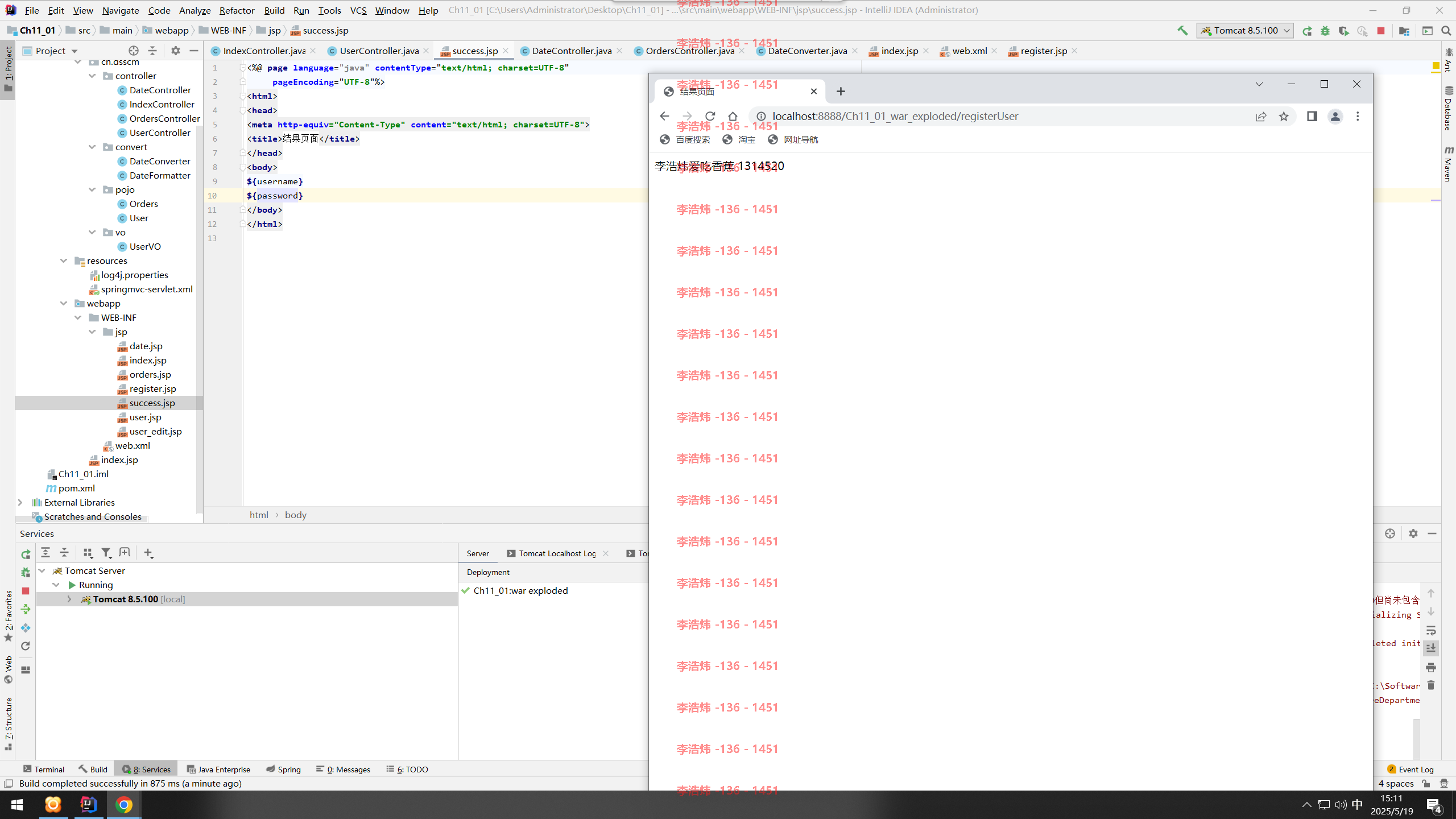Image resolution: width=1456 pixels, height=819 pixels.
Task: Rerun Tomcat with the green run icon
Action: [1307, 31]
